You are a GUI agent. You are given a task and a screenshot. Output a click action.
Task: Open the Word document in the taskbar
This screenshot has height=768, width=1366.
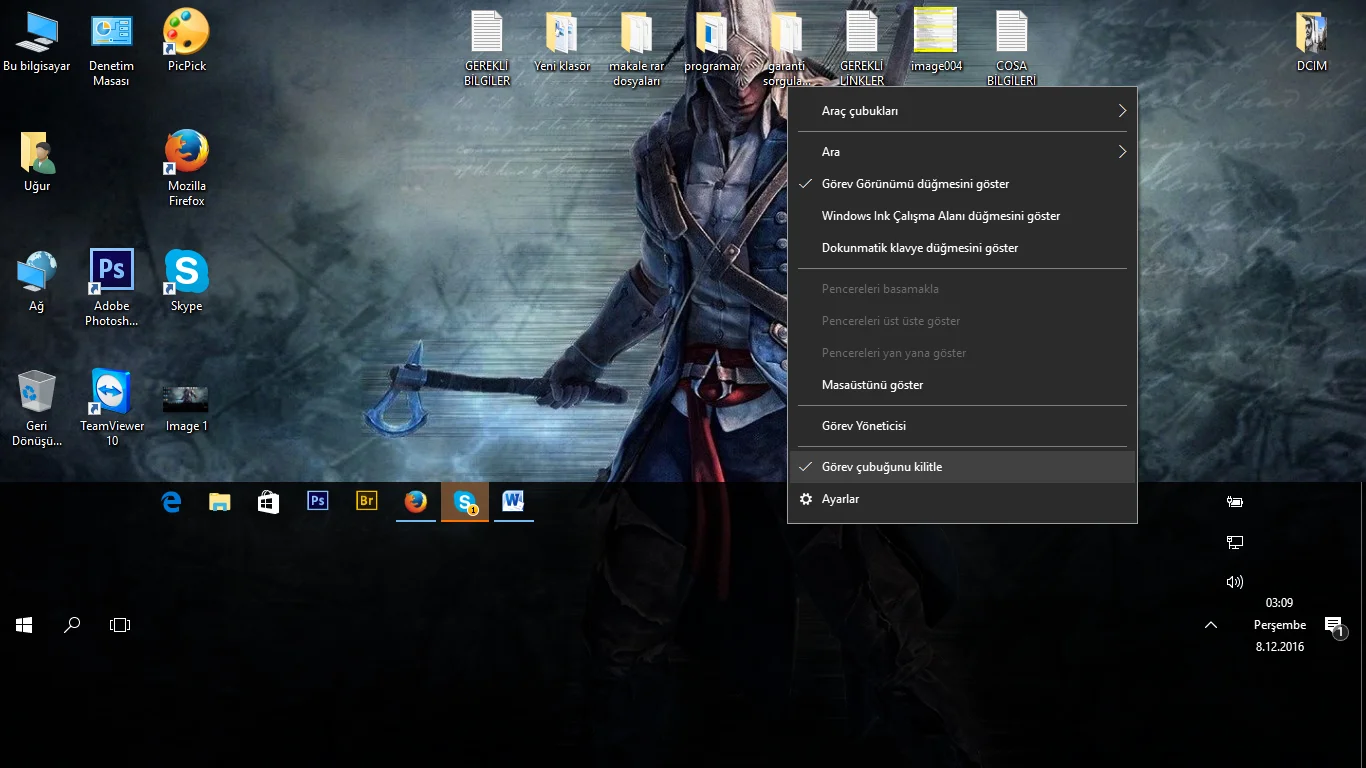pyautogui.click(x=513, y=501)
